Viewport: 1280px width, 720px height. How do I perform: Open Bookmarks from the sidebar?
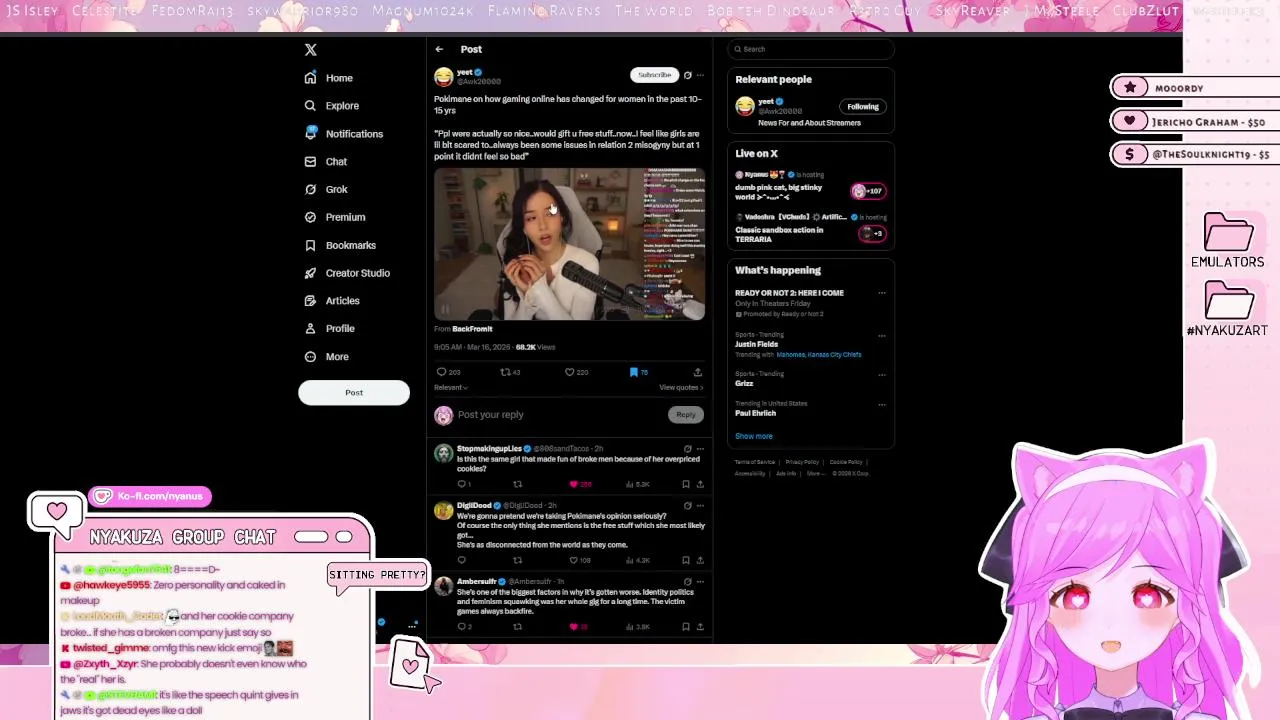click(x=340, y=245)
